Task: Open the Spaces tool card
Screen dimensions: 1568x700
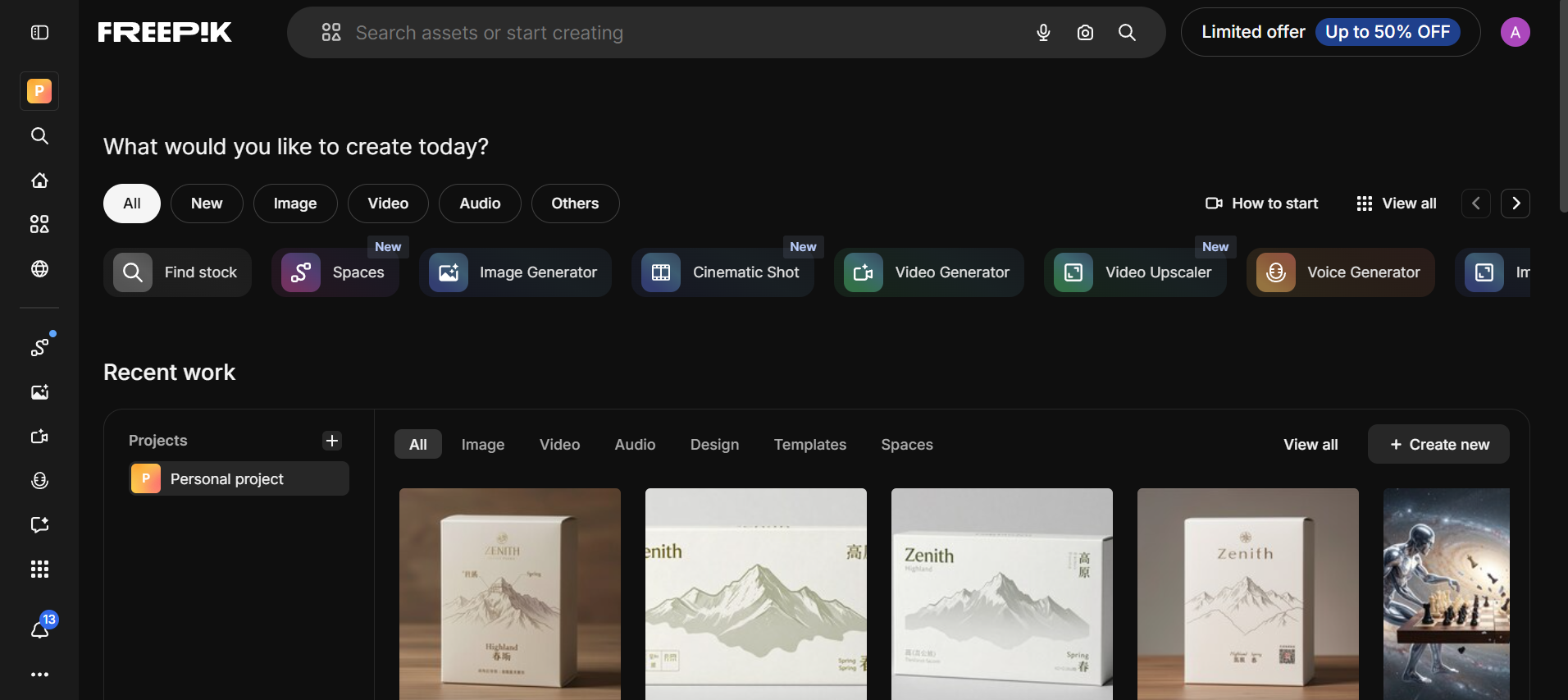Action: [x=335, y=272]
